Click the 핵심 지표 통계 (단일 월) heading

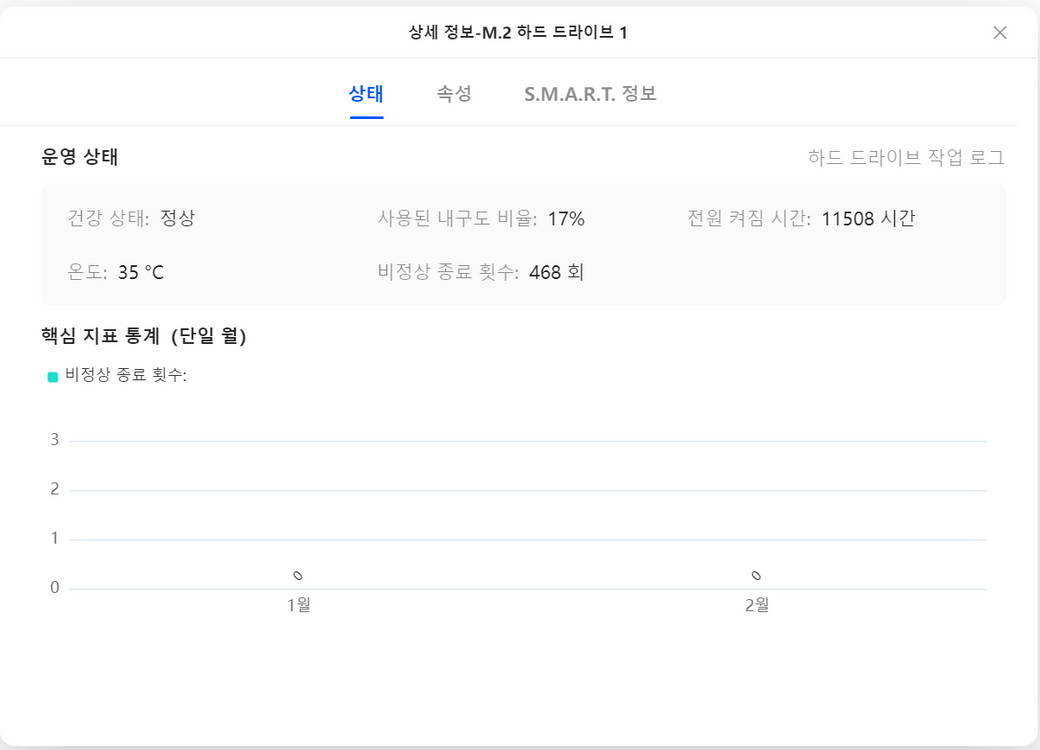144,336
